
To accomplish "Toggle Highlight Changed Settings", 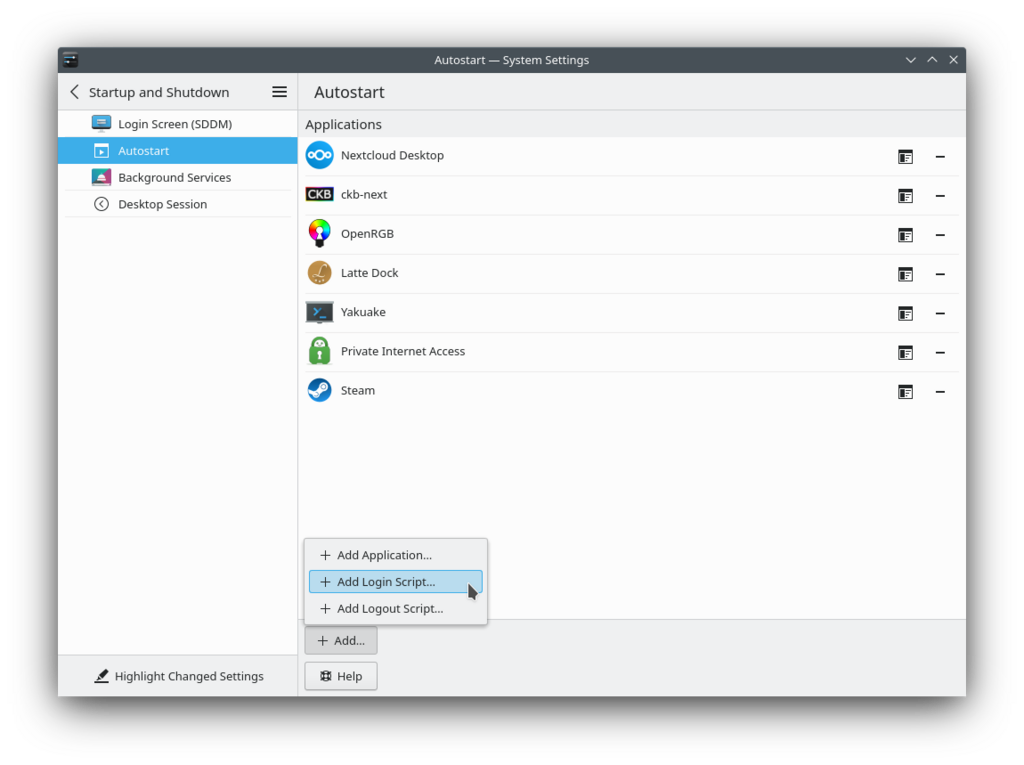I will point(178,676).
